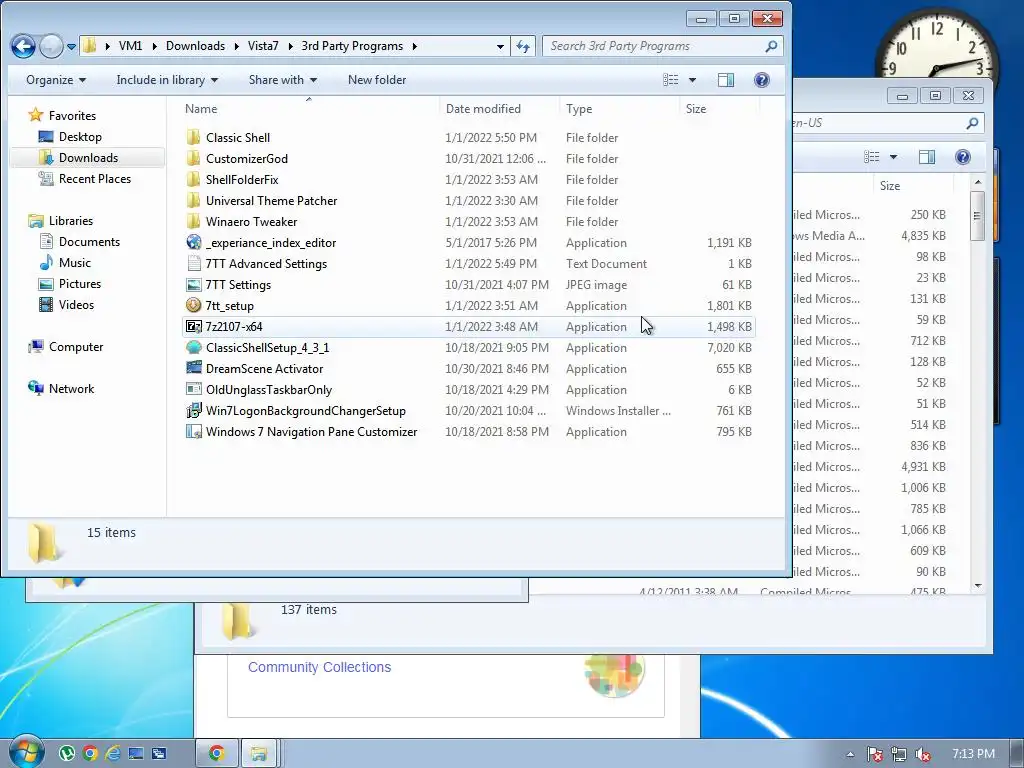Expand arrow after Vista7 breadcrumb

click(289, 46)
